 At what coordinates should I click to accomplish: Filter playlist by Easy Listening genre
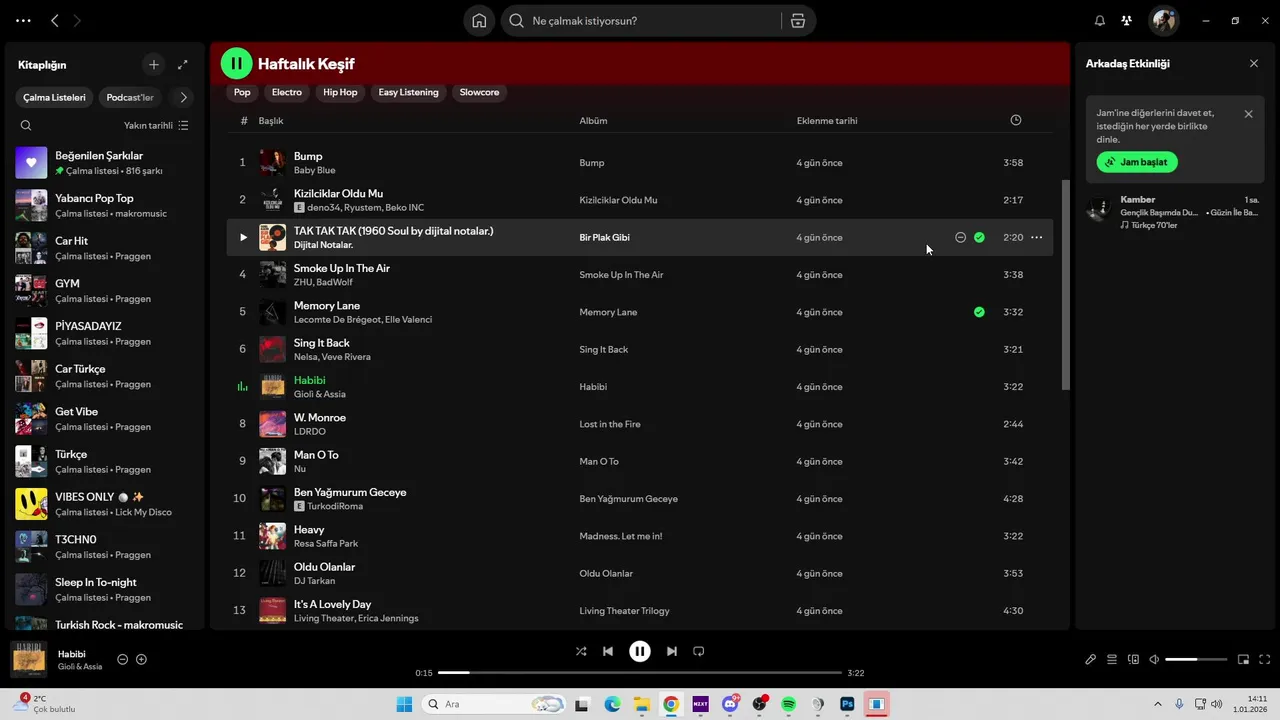[408, 92]
